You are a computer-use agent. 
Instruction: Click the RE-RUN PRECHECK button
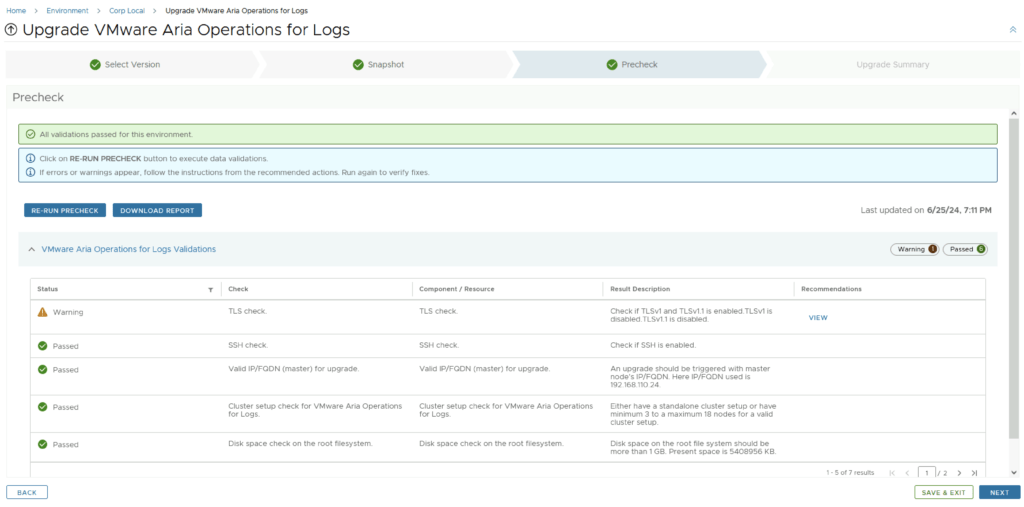click(65, 211)
